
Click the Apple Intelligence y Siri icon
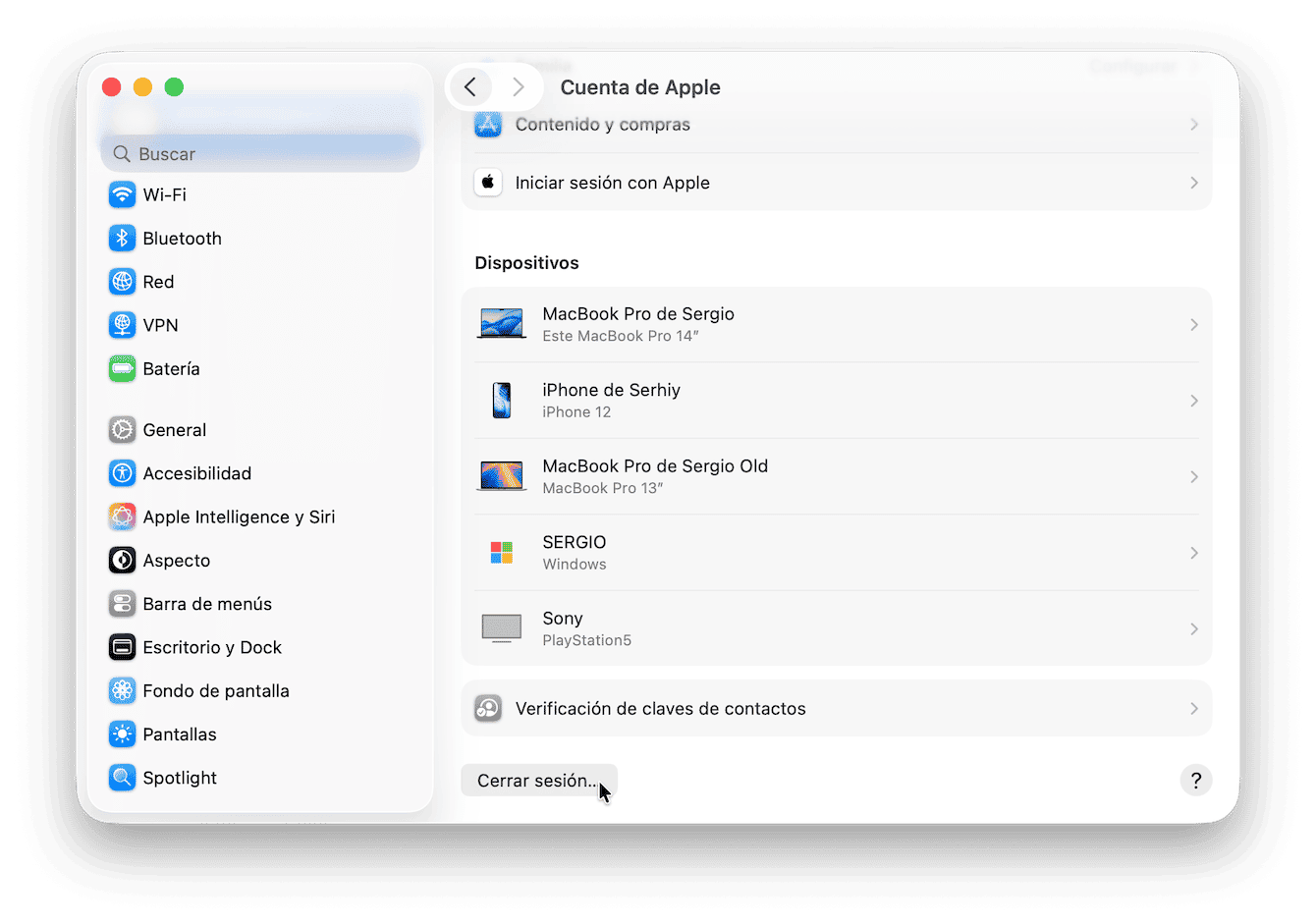point(122,516)
